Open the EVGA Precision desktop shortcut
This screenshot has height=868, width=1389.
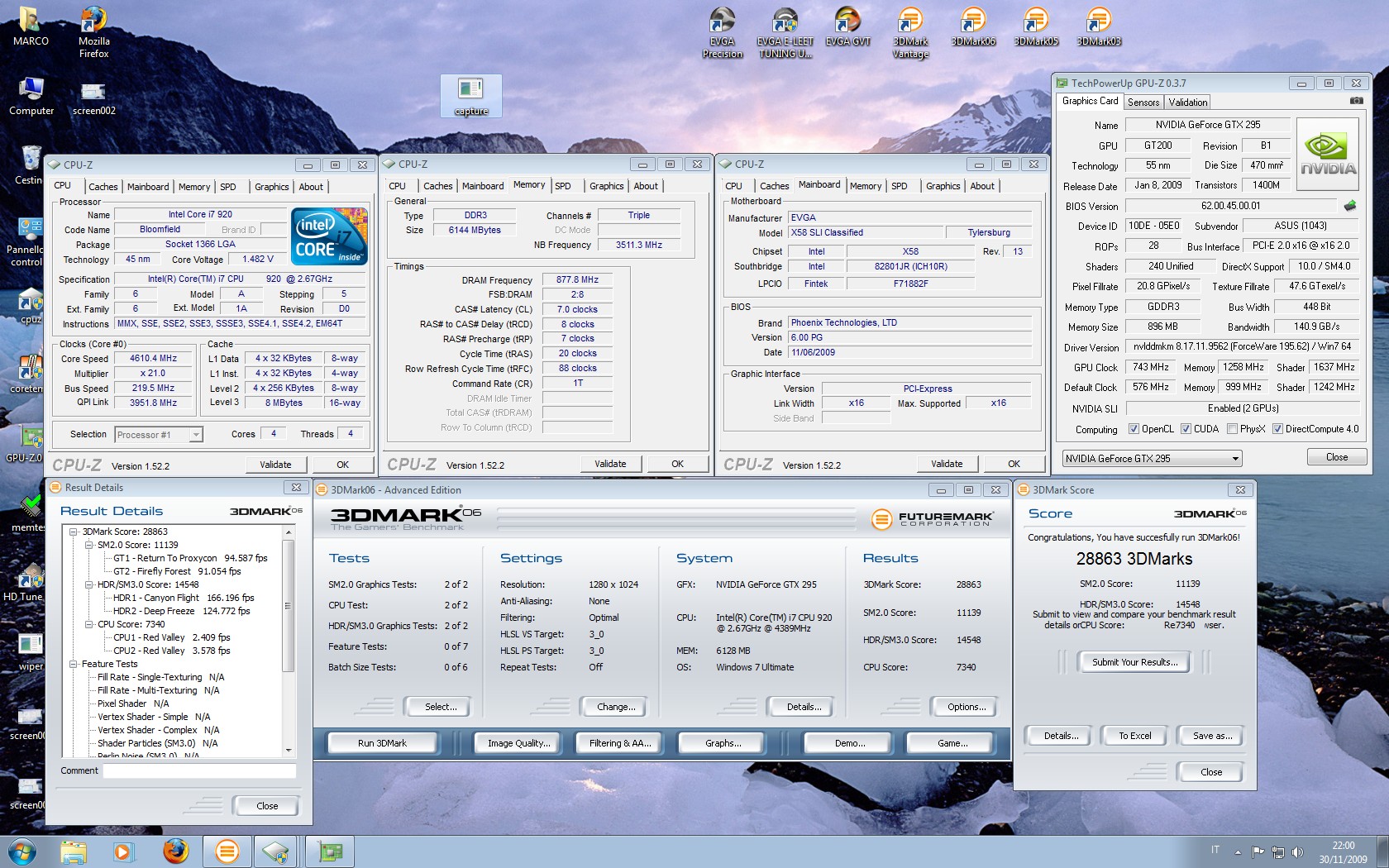[722, 33]
